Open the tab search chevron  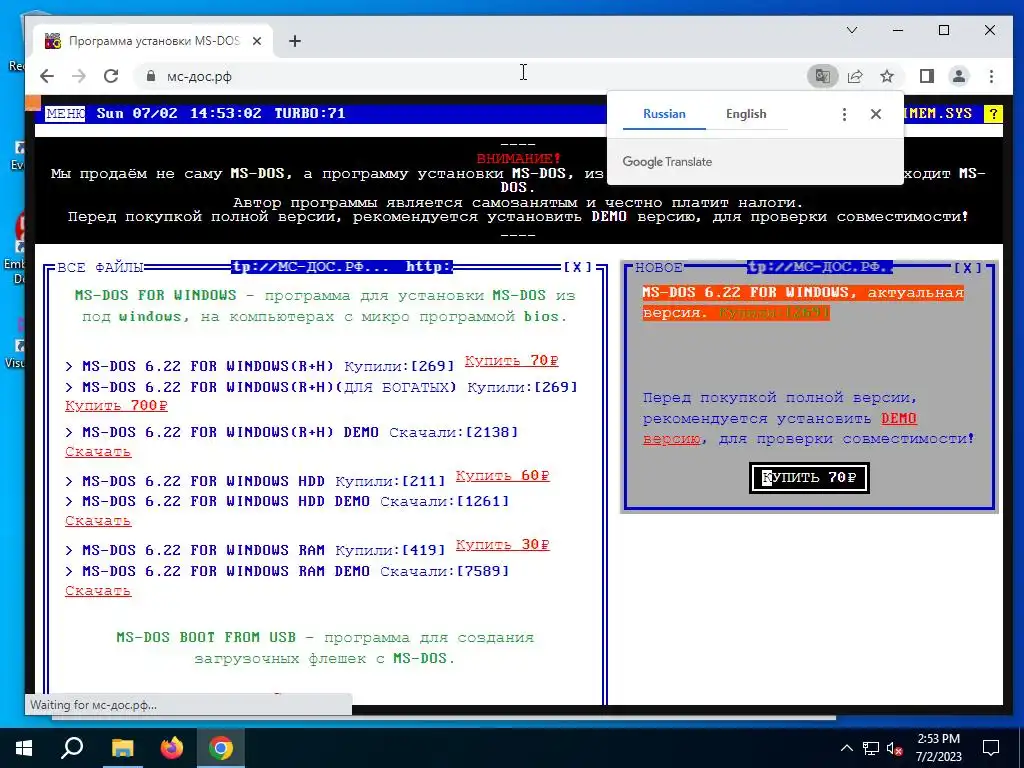click(x=852, y=30)
